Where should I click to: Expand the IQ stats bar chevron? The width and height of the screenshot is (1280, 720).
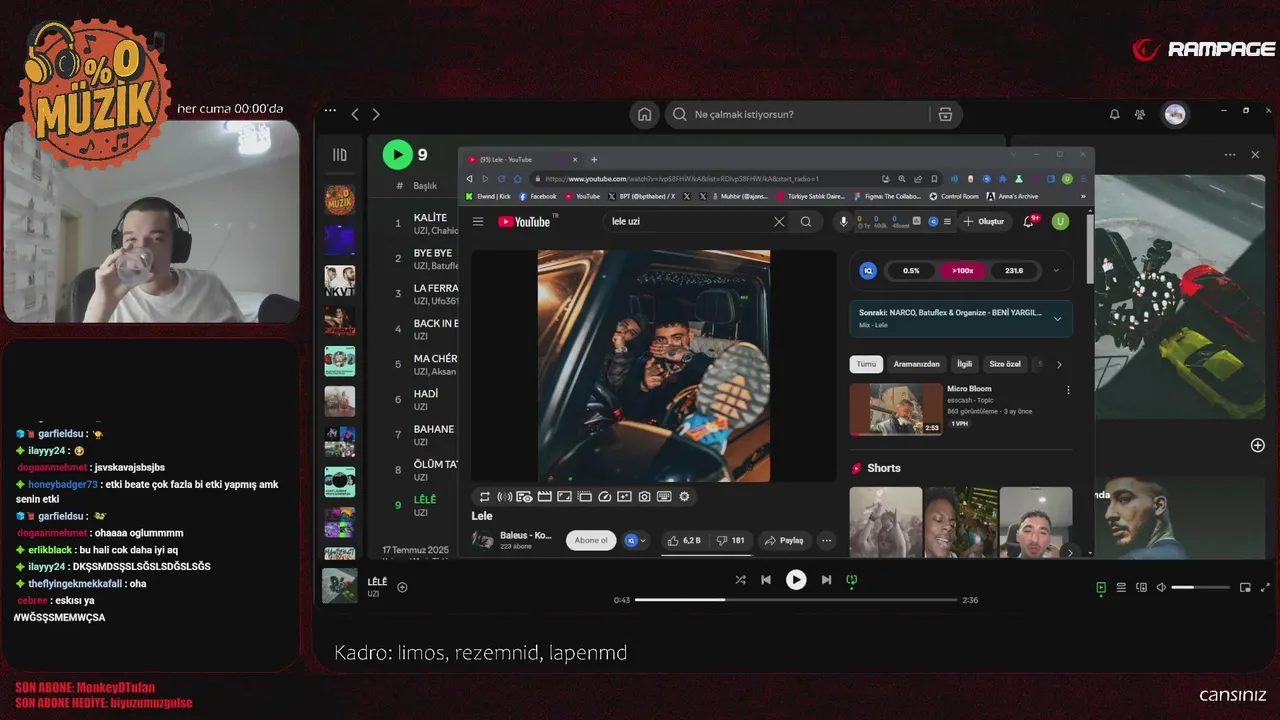tap(1056, 270)
